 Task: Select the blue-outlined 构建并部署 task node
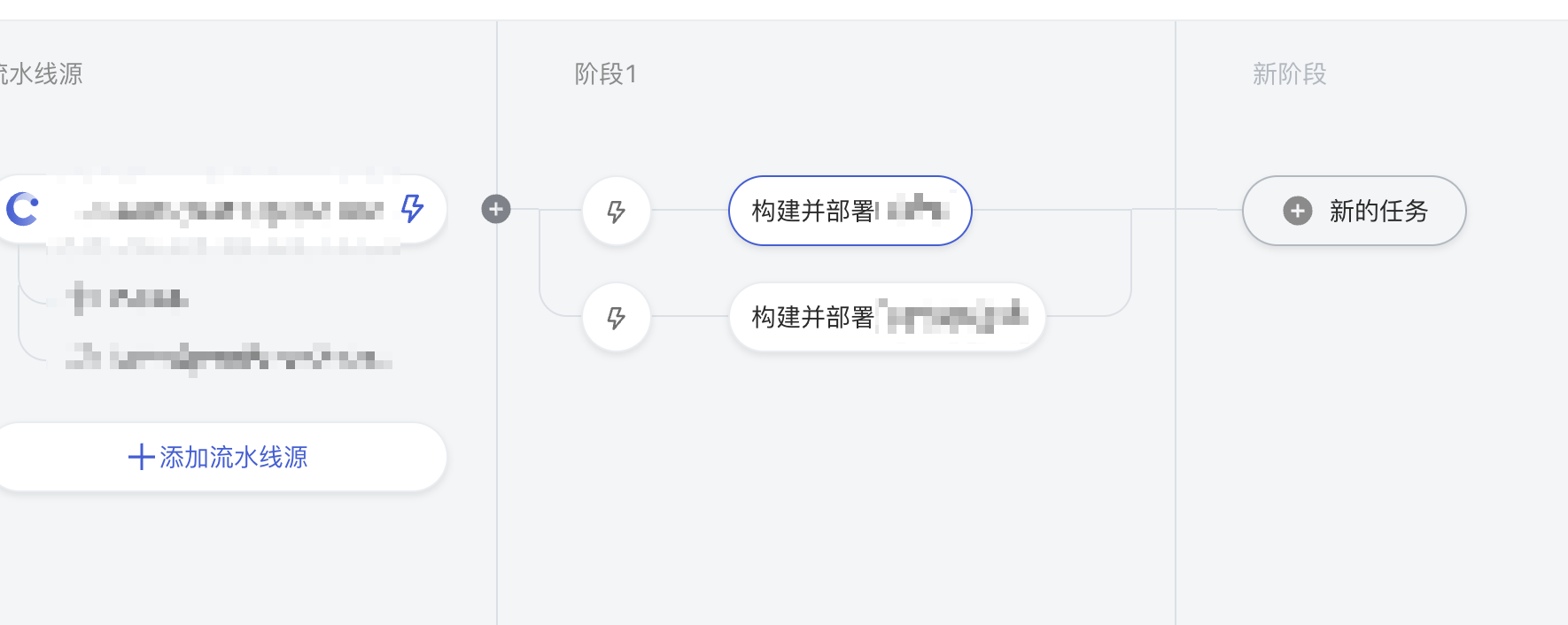[x=850, y=211]
